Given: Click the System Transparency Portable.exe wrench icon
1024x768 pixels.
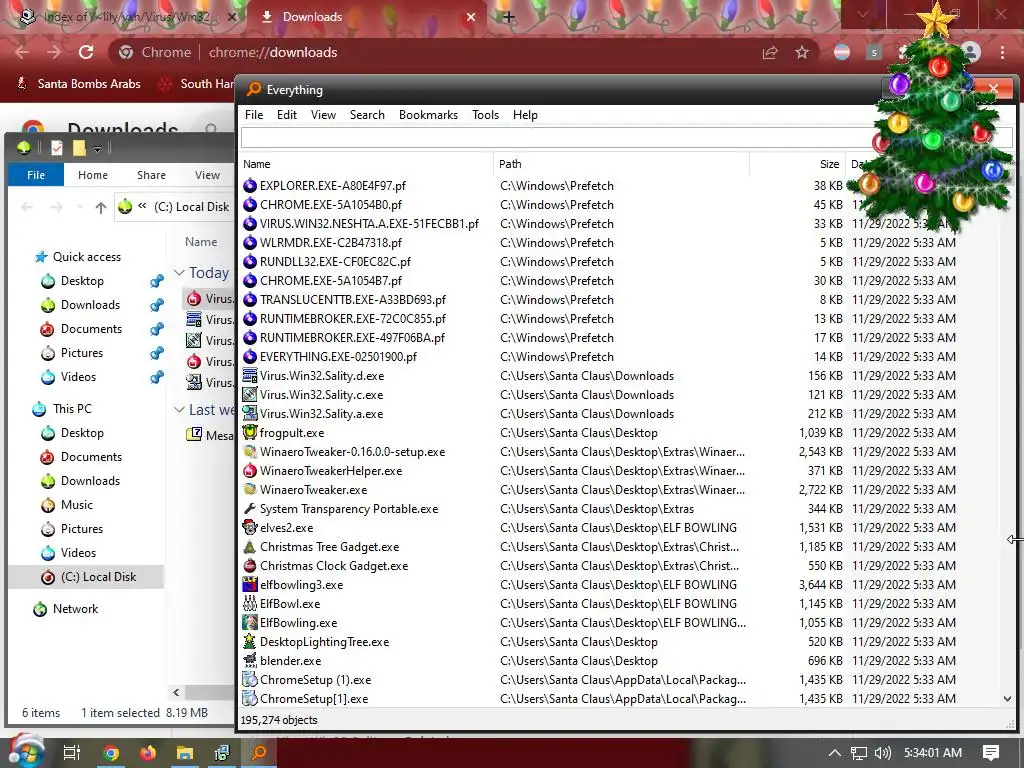Looking at the screenshot, I should (249, 509).
